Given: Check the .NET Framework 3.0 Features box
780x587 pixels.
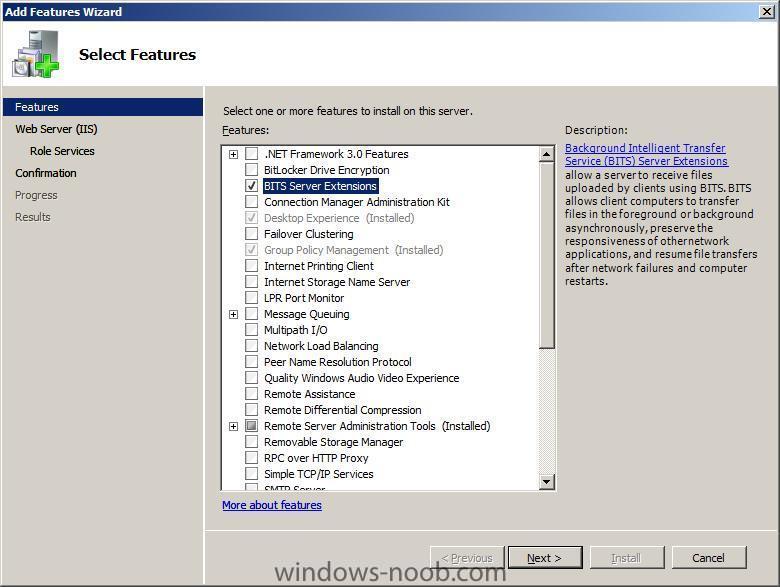Looking at the screenshot, I should pyautogui.click(x=252, y=154).
